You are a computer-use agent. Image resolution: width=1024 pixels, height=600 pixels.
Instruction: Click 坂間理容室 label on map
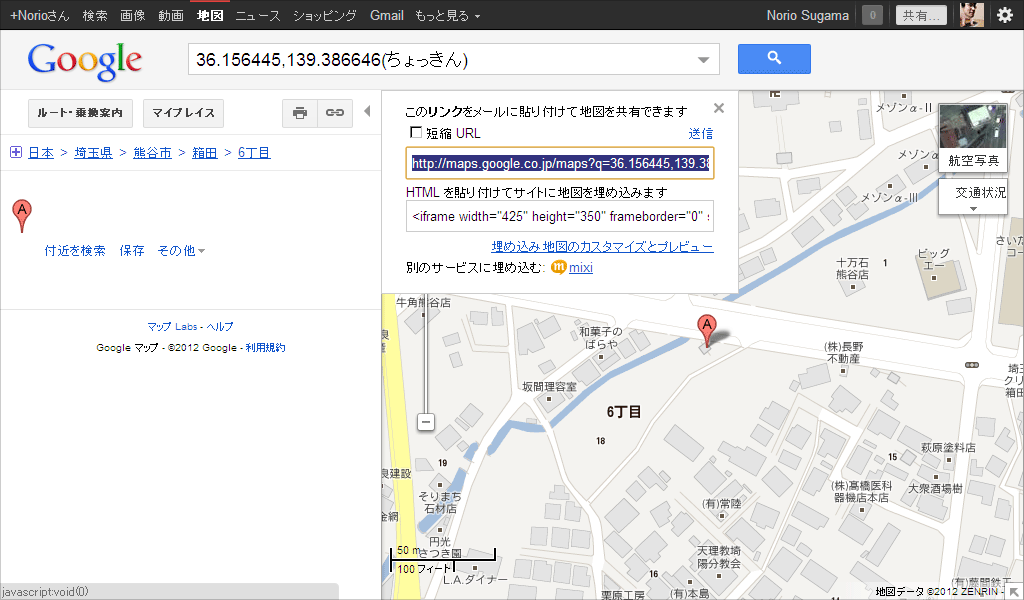point(549,387)
